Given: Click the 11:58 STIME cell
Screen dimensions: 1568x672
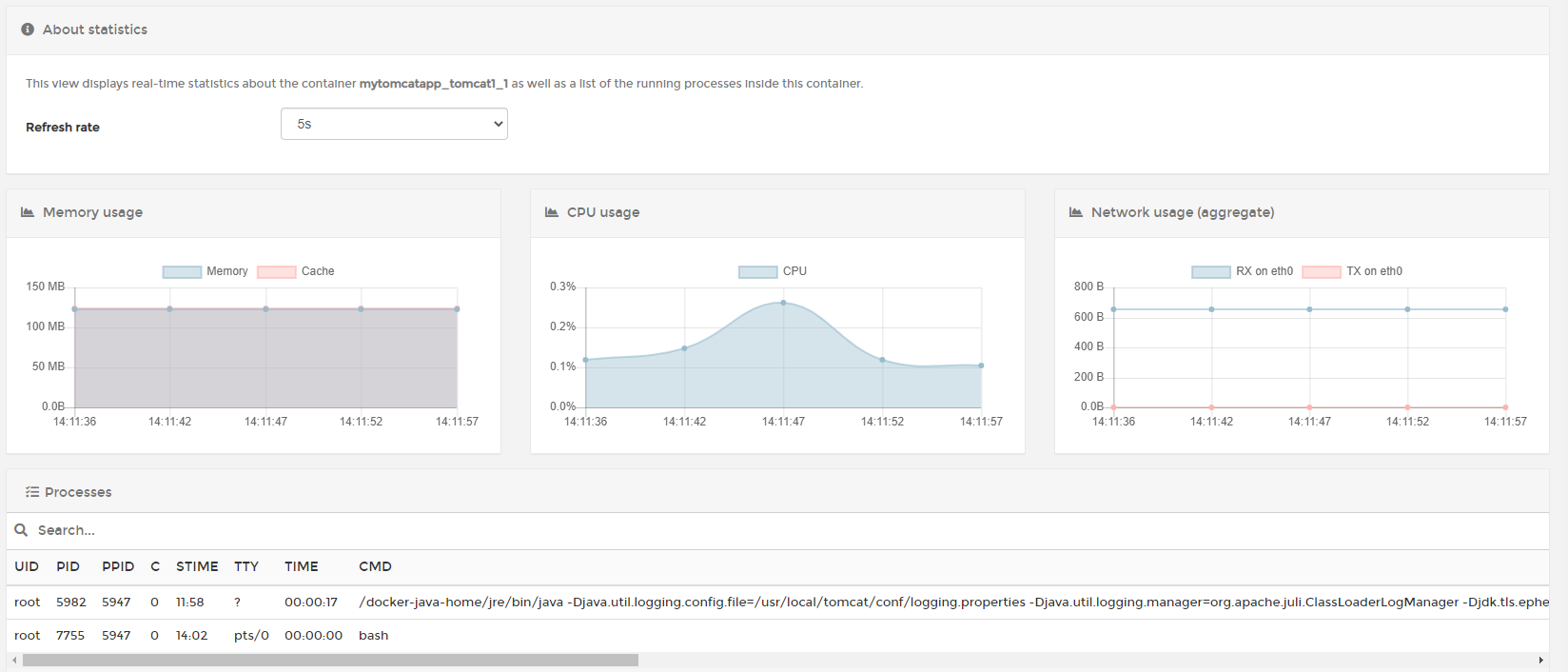Looking at the screenshot, I should [190, 603].
